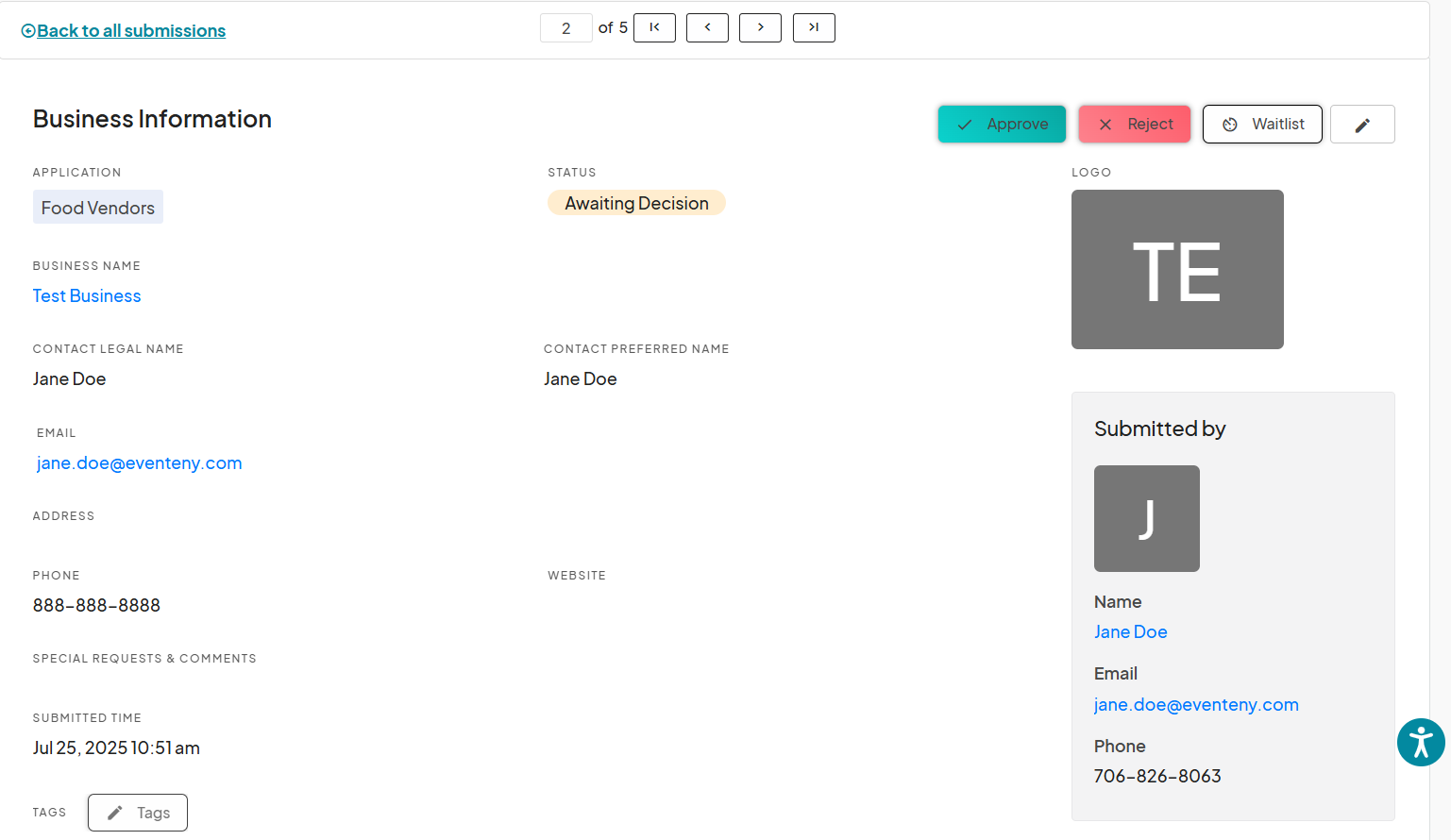The image size is (1451, 840).
Task: Click the submission page number field
Action: pyautogui.click(x=566, y=28)
